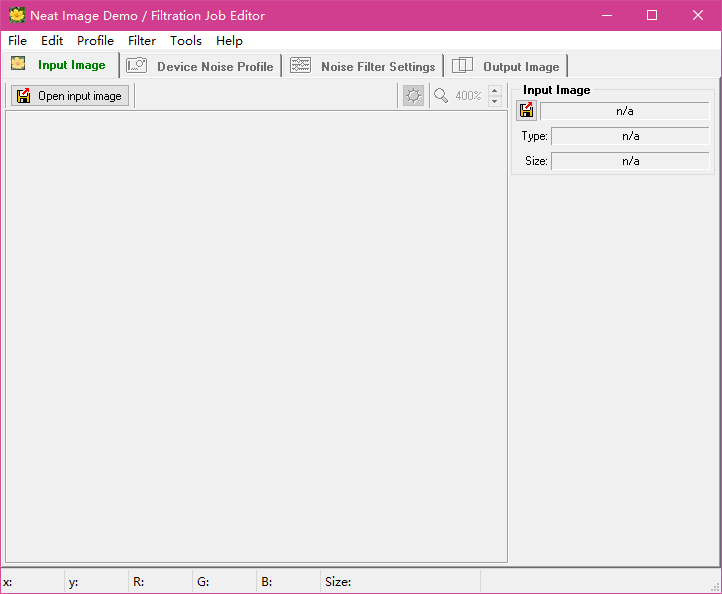The image size is (722, 594).
Task: Open the Help menu
Action: pyautogui.click(x=229, y=41)
